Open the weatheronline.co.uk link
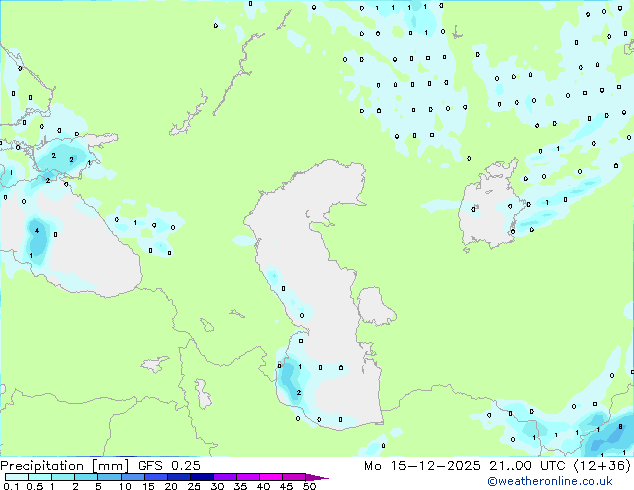The image size is (634, 490). [550, 481]
